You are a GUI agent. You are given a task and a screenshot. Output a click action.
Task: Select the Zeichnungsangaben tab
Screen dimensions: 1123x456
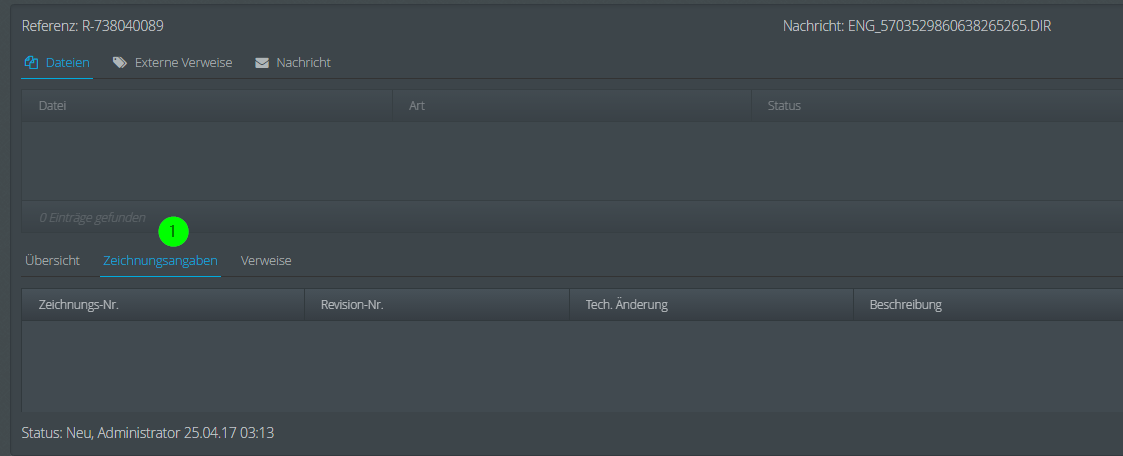pyautogui.click(x=160, y=261)
